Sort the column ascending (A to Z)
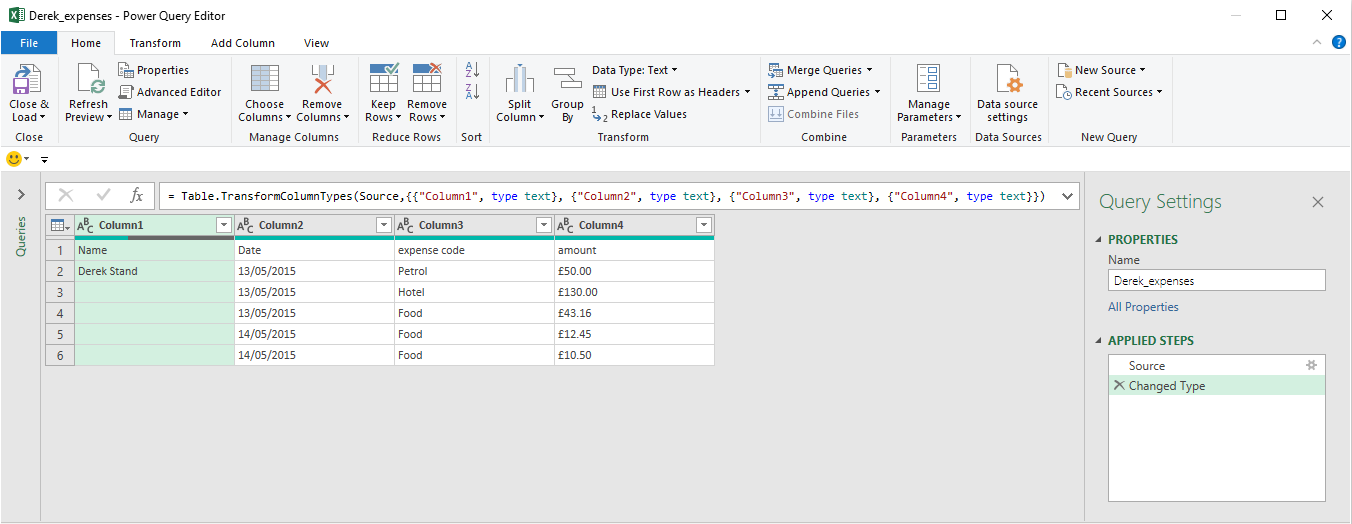The image size is (1352, 524). coord(472,70)
